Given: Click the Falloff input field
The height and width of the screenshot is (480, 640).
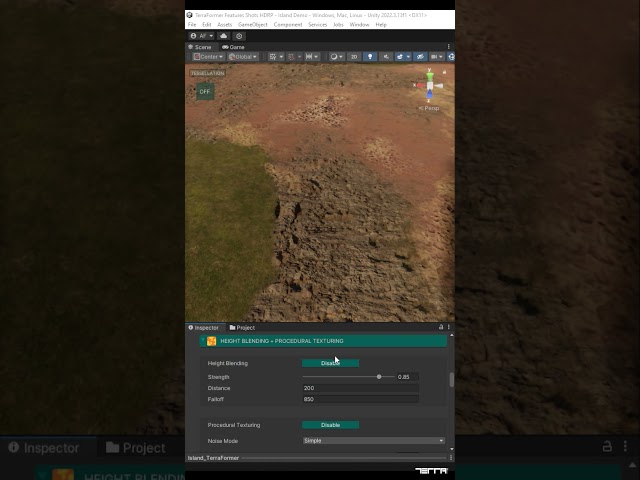Looking at the screenshot, I should 360,399.
